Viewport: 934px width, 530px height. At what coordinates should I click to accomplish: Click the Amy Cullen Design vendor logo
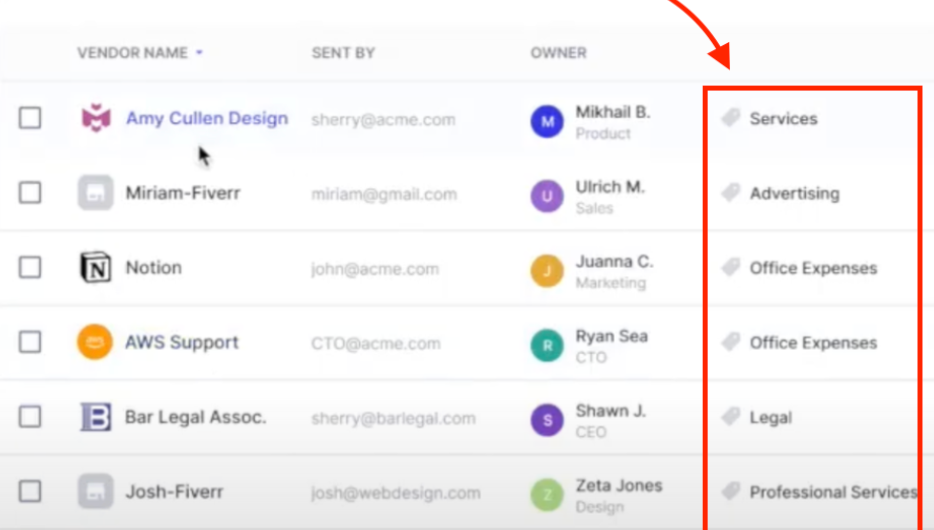click(96, 119)
